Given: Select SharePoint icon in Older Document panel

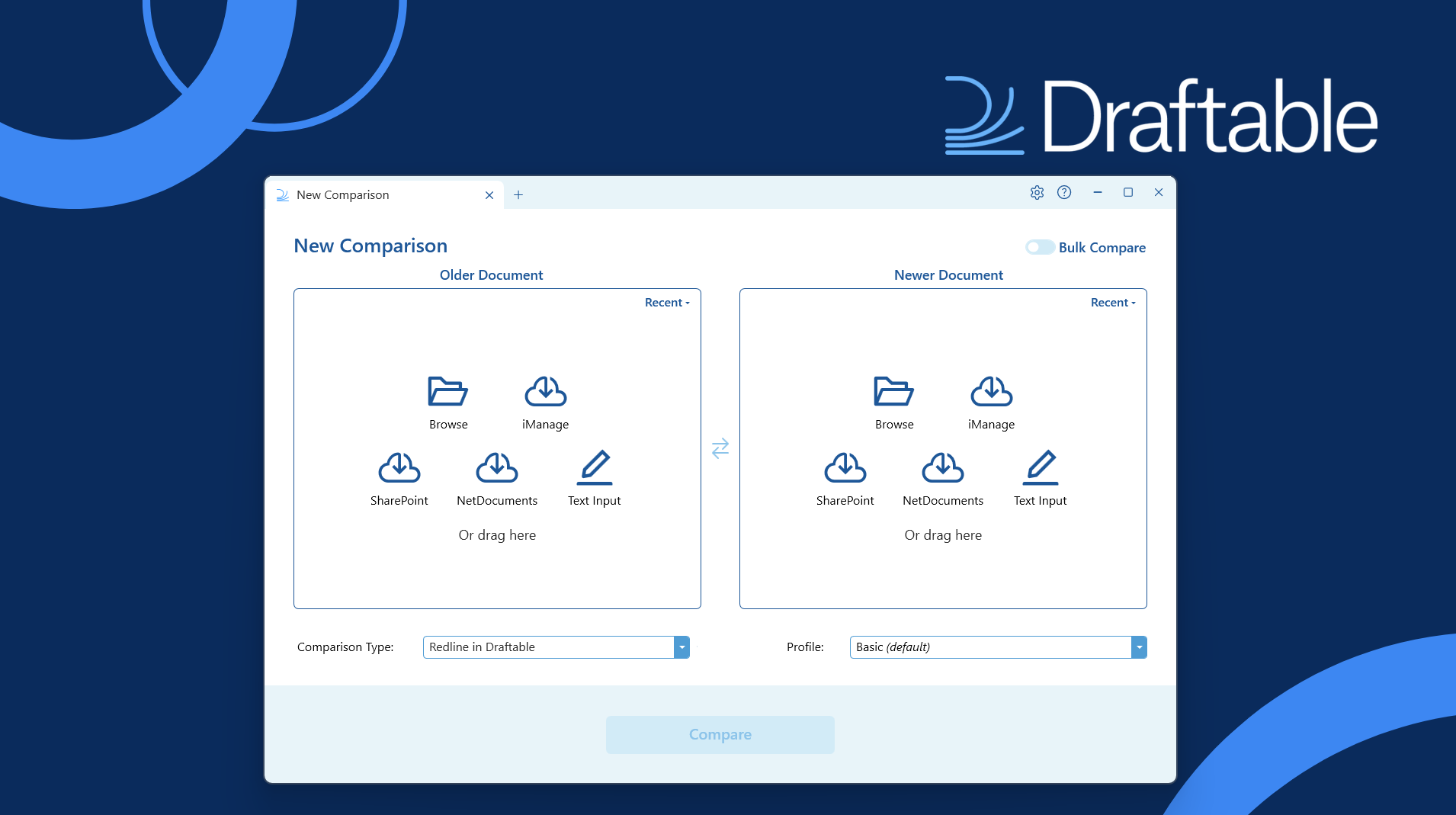Looking at the screenshot, I should click(x=399, y=468).
